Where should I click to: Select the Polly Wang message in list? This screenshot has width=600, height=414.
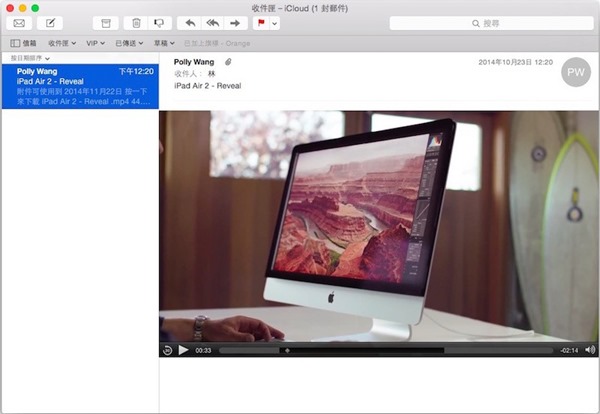(x=80, y=86)
